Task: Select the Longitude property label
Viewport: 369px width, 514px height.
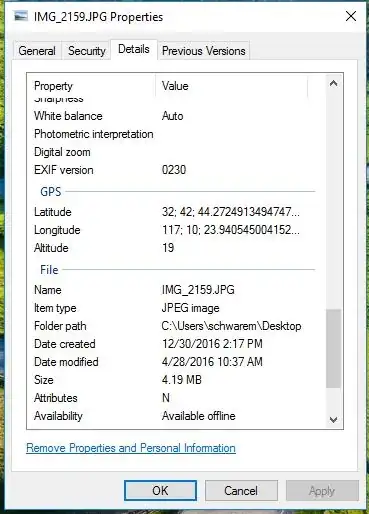Action: click(57, 230)
